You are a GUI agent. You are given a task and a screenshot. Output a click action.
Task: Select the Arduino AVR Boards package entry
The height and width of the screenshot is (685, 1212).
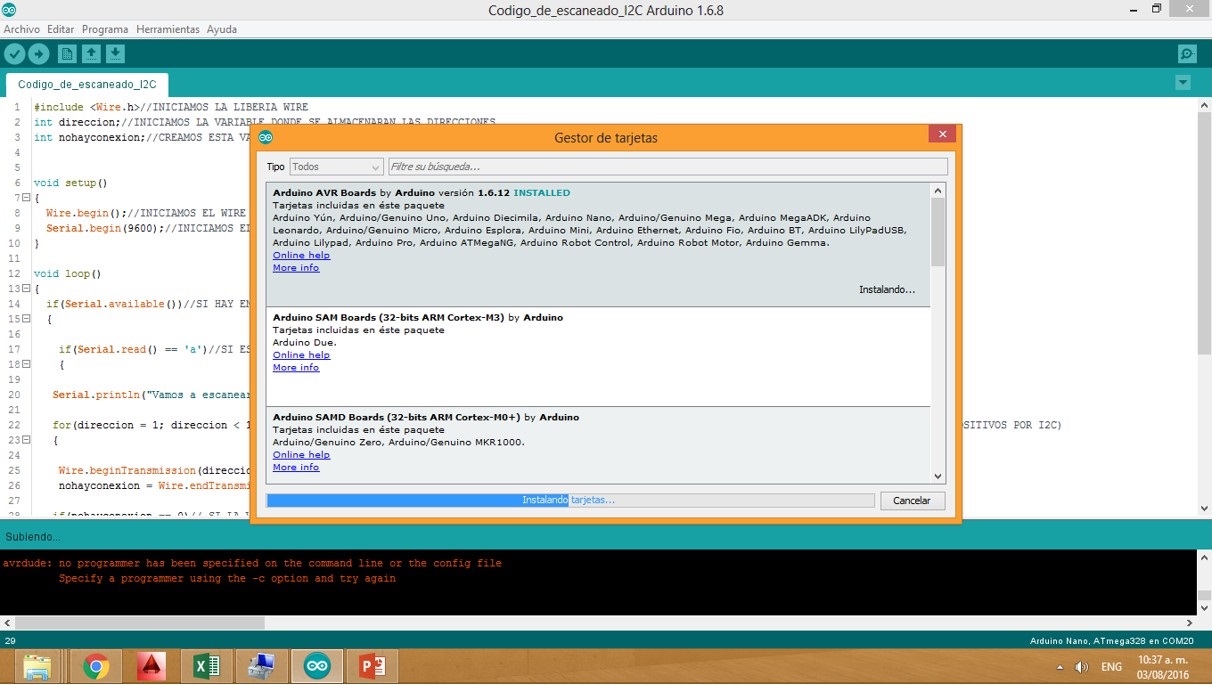(598, 244)
